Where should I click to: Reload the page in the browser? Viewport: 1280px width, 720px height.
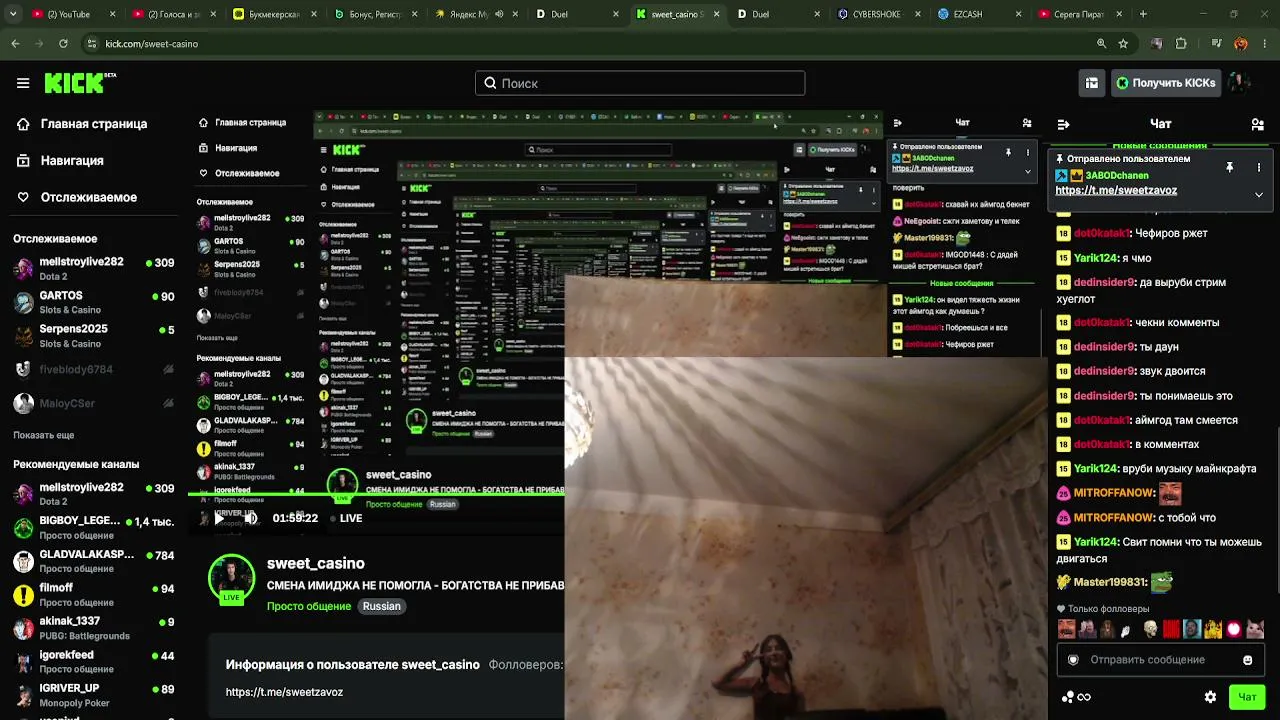coord(63,44)
